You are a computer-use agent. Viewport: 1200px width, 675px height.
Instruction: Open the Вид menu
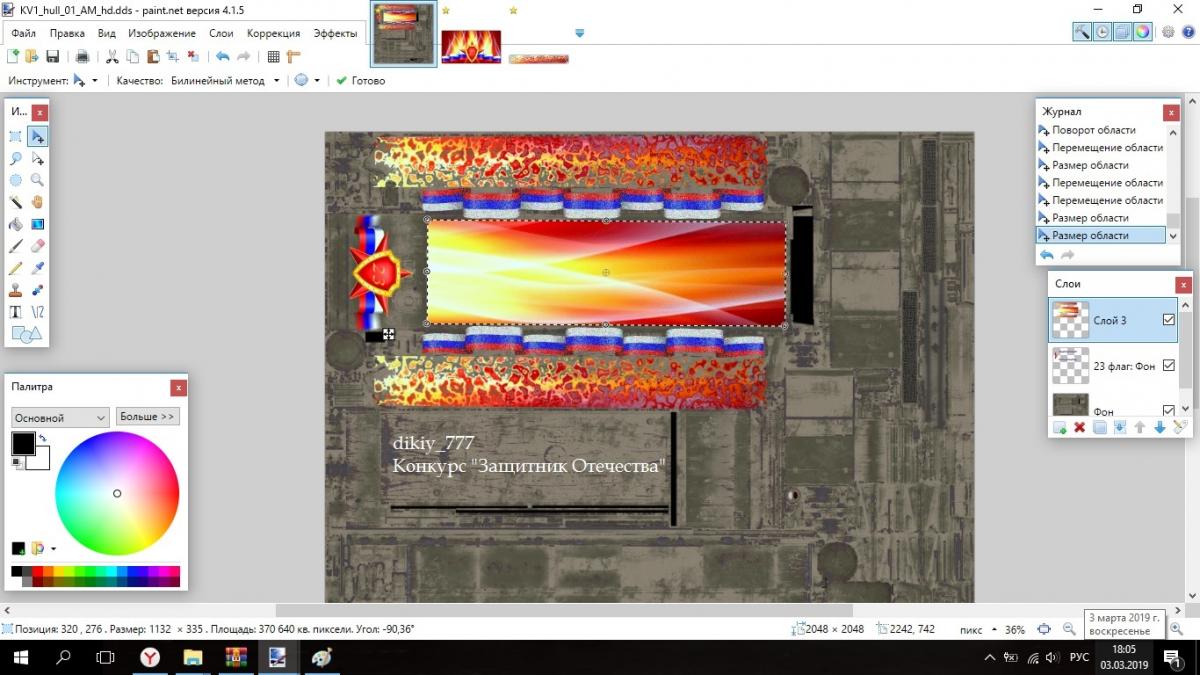point(107,33)
